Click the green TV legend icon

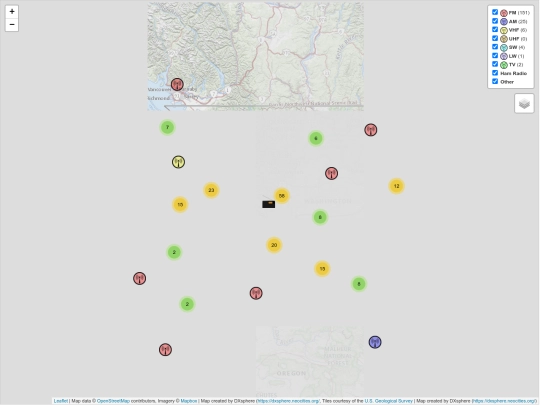click(504, 65)
